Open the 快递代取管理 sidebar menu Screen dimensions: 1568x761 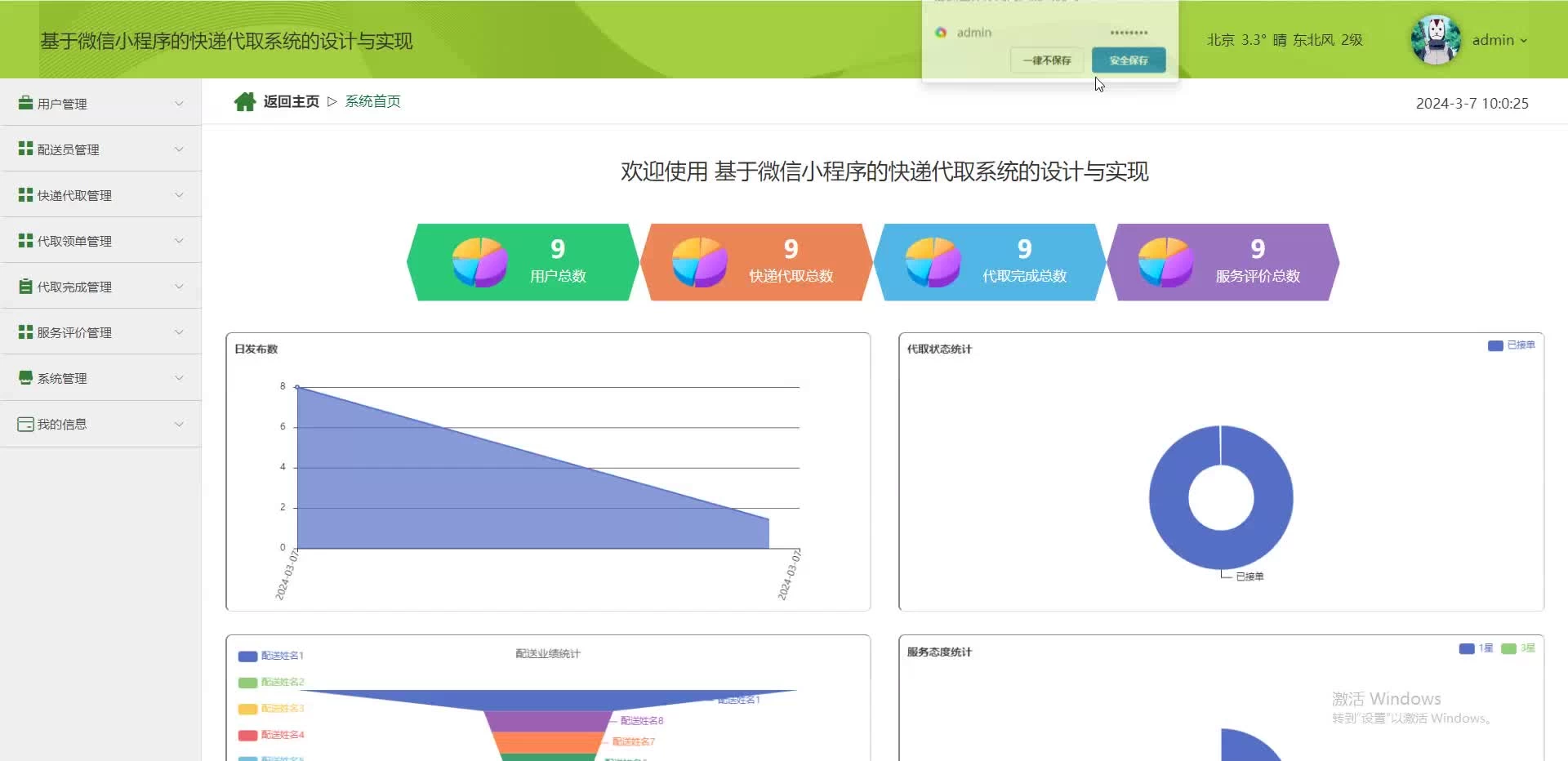point(100,194)
